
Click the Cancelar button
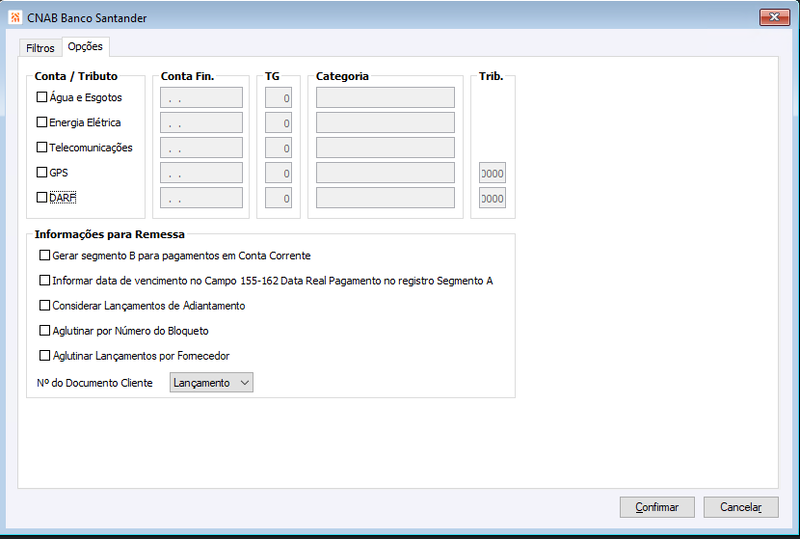tap(741, 507)
